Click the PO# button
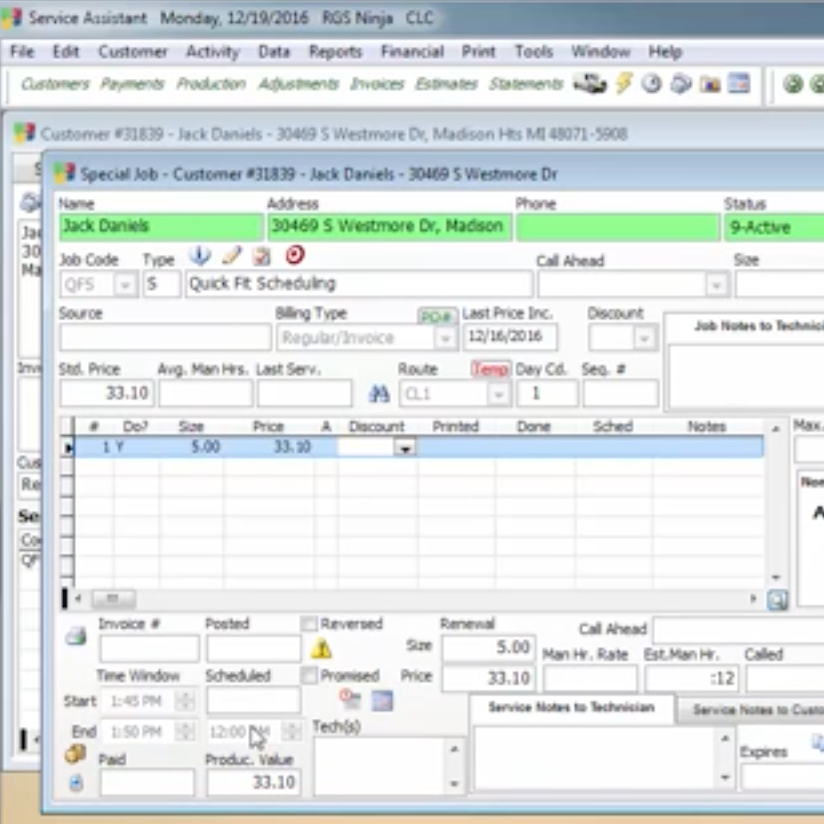The height and width of the screenshot is (824, 824). click(437, 316)
